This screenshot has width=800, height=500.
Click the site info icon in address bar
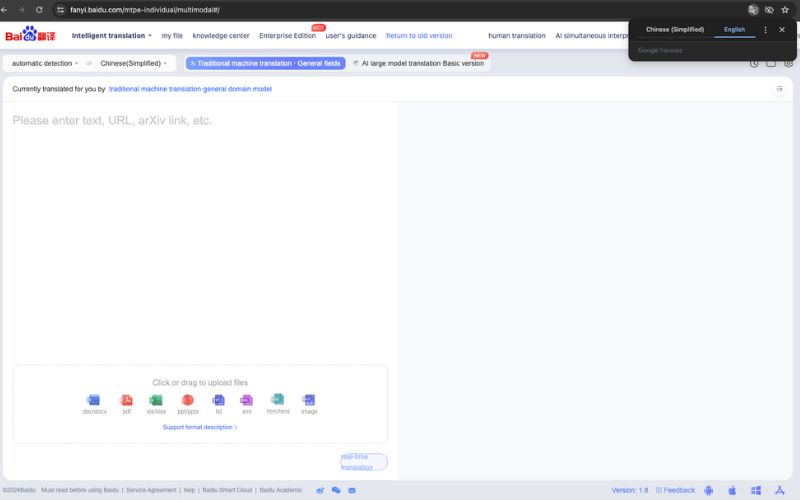coord(60,10)
